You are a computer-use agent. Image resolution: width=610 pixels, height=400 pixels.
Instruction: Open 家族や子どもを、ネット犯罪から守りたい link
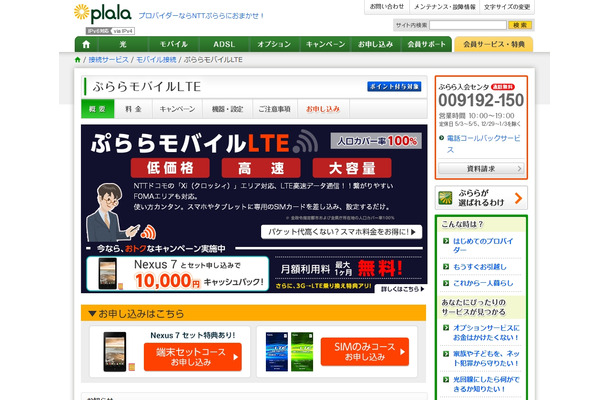[486, 358]
